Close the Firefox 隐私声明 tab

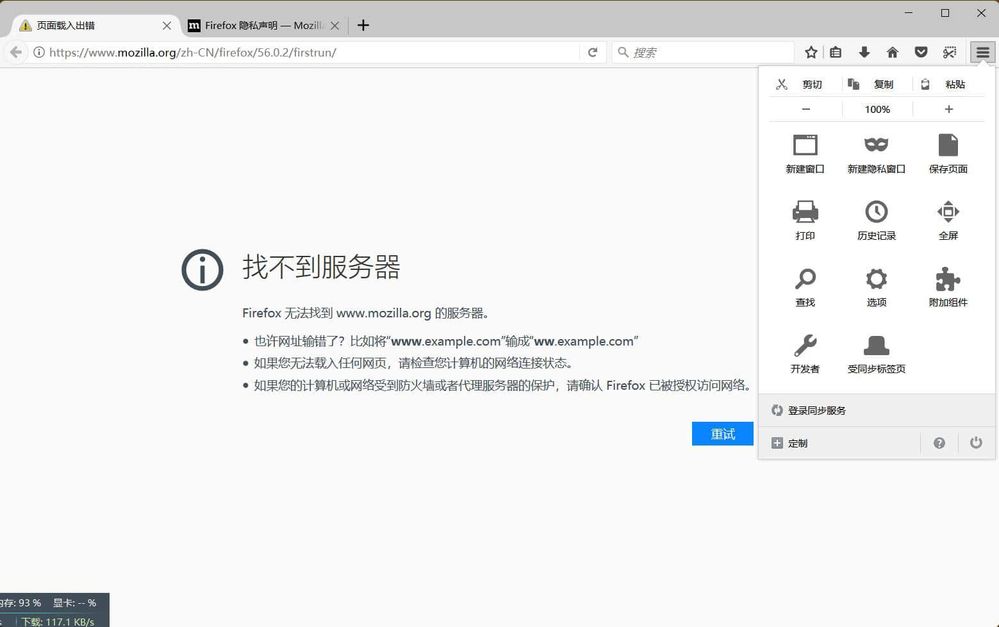(x=334, y=25)
